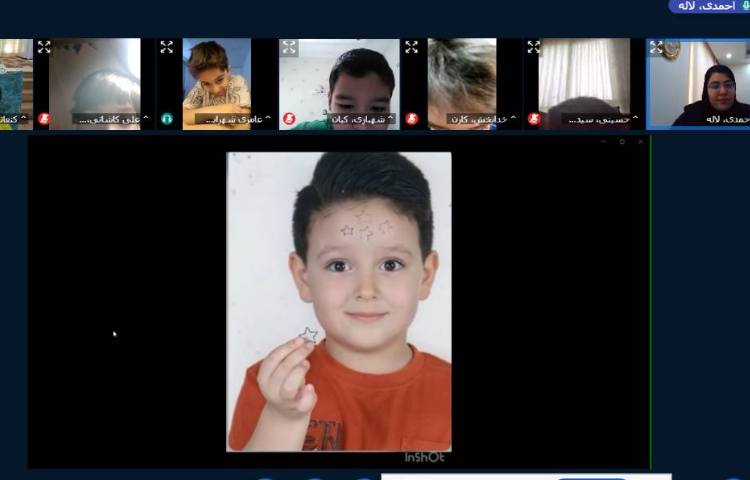Click the shared photo of the boy in orange shirt
The image size is (750, 480).
coord(339,302)
